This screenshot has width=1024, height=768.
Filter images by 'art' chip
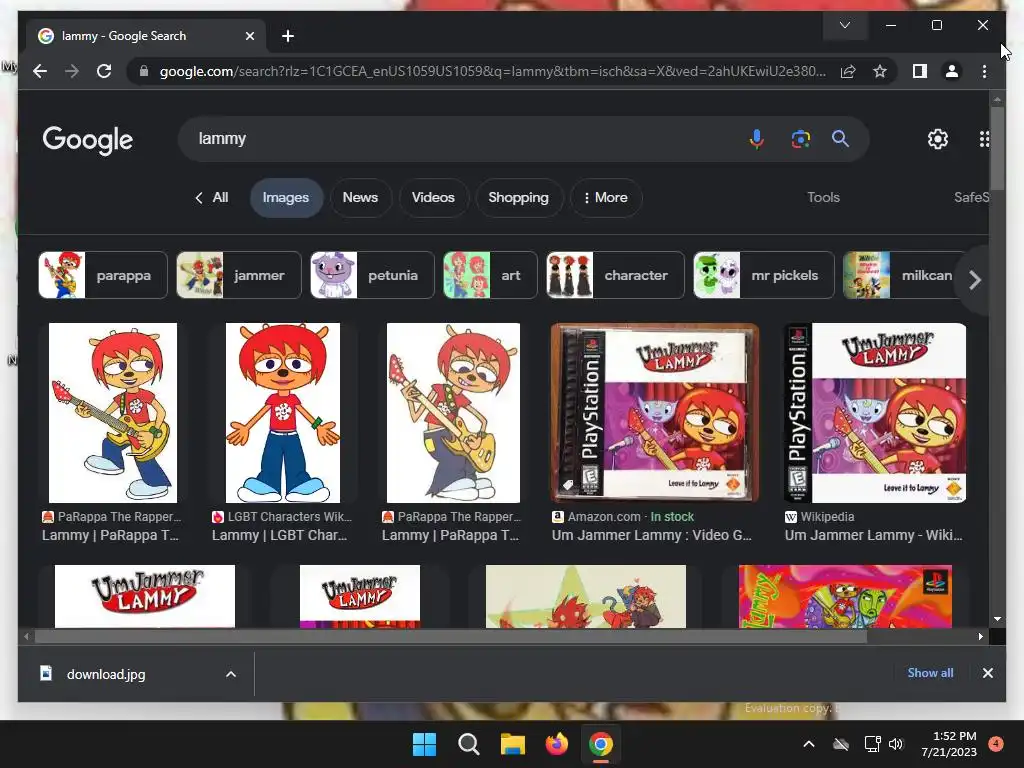[490, 275]
